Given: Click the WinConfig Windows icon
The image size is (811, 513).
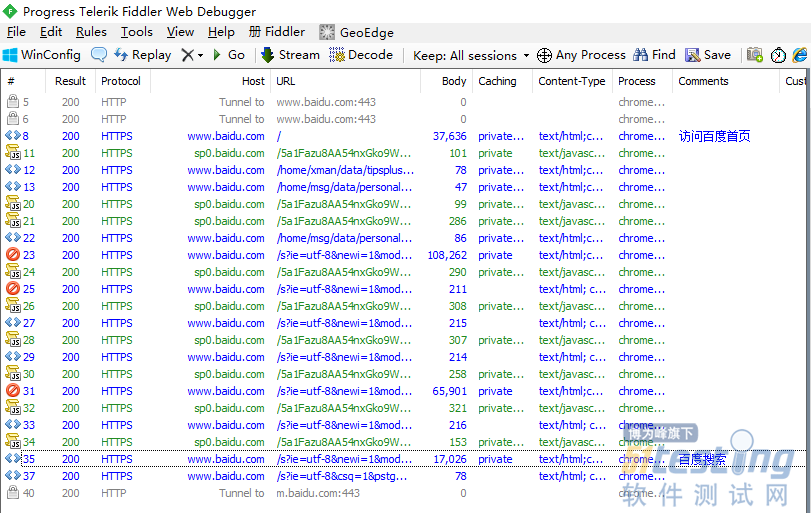Looking at the screenshot, I should (10, 55).
